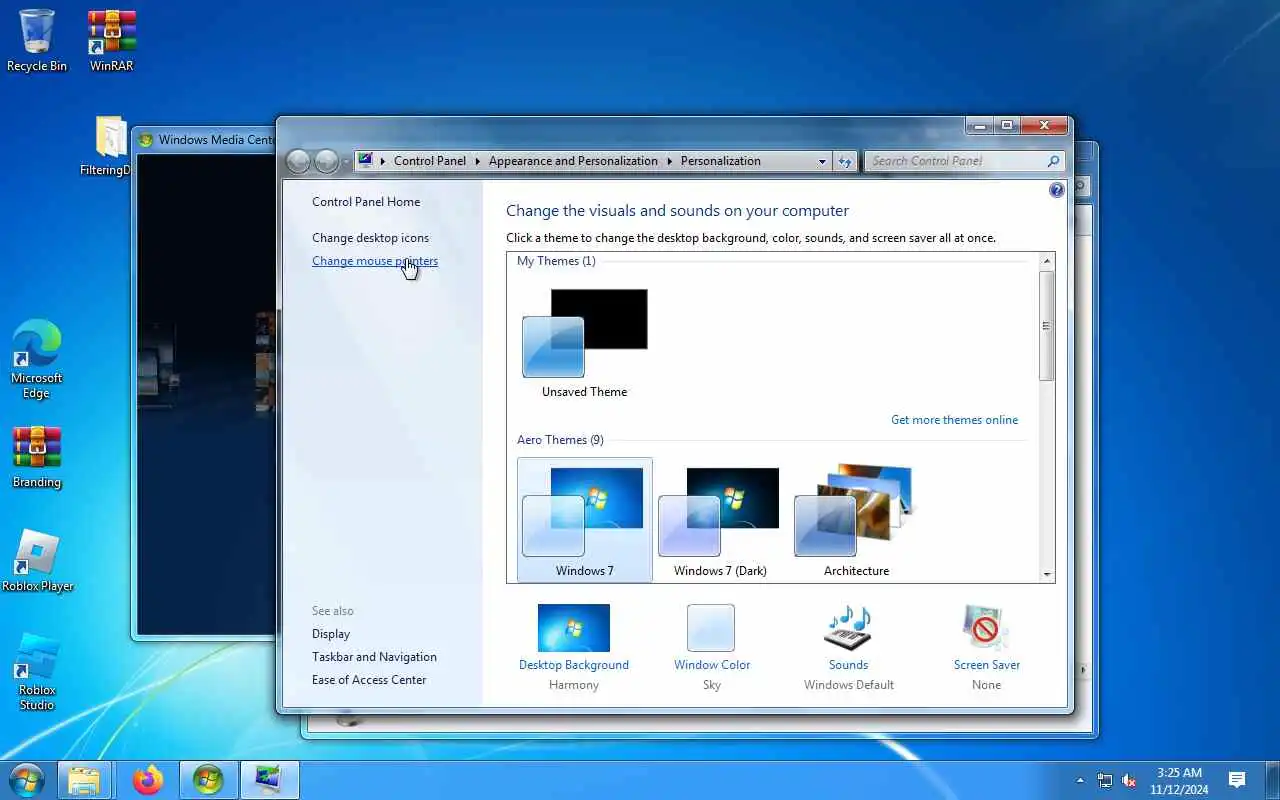Expand the arrow after Control Panel breadcrumb
Image resolution: width=1280 pixels, height=800 pixels.
point(477,161)
